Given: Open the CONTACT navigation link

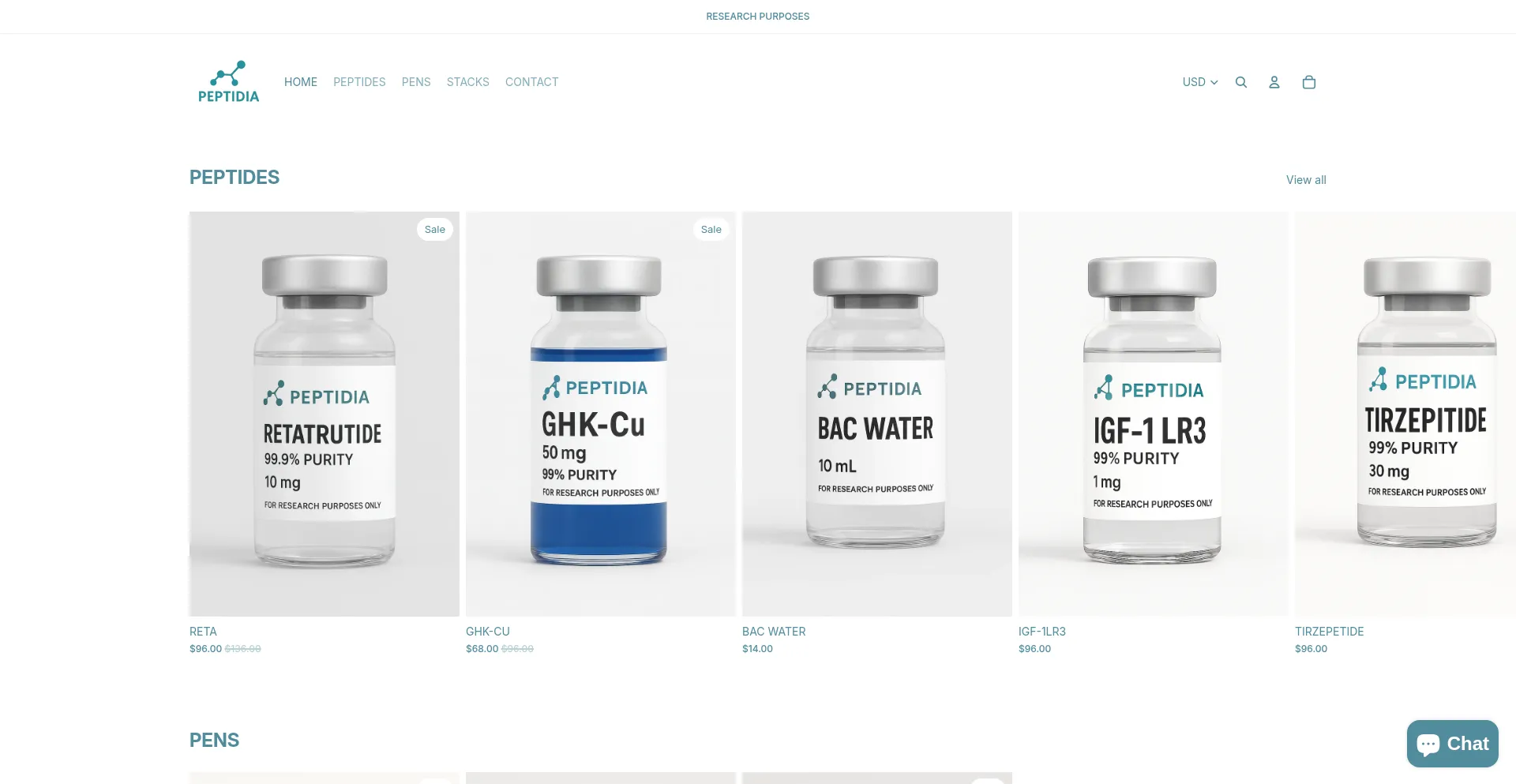Looking at the screenshot, I should click(x=532, y=82).
